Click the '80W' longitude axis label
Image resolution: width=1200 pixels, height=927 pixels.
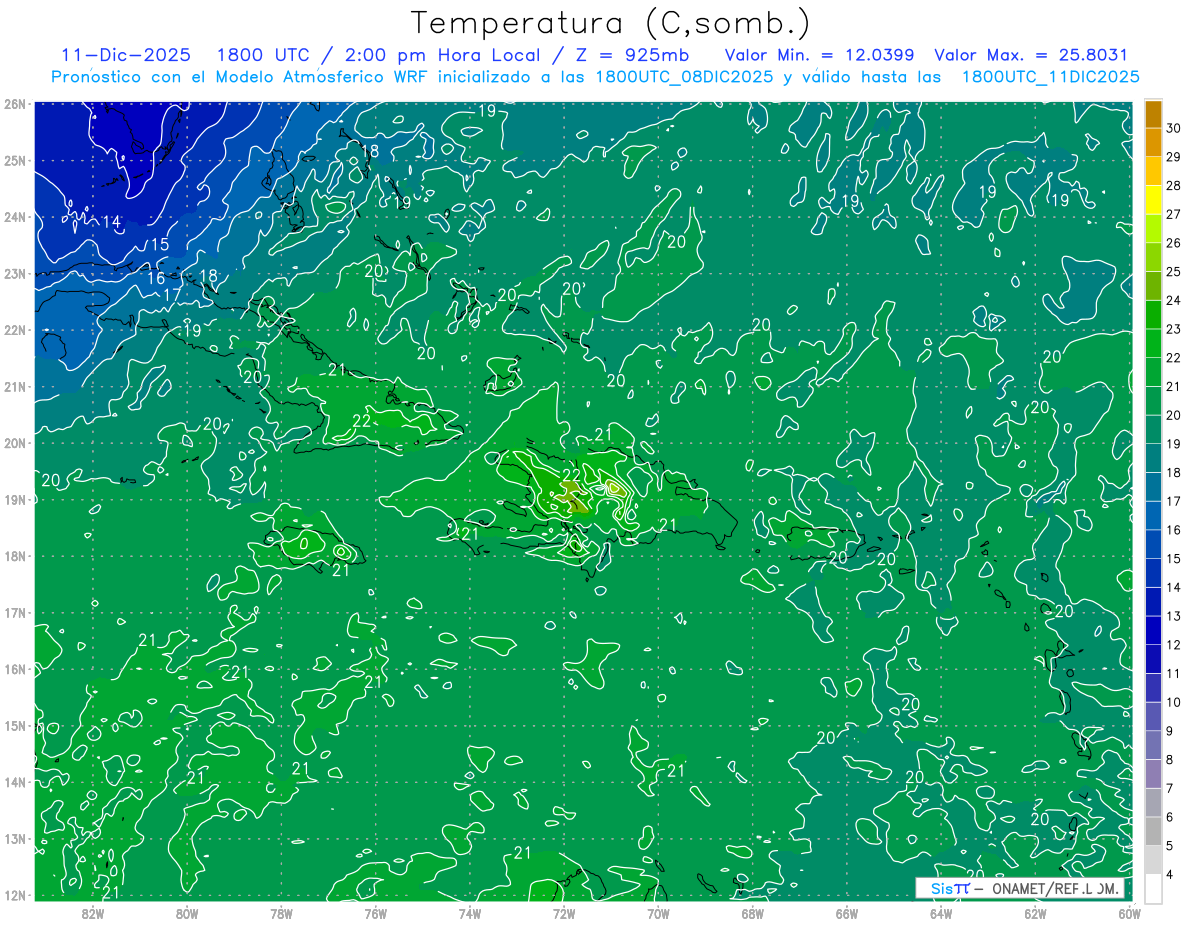(x=186, y=912)
